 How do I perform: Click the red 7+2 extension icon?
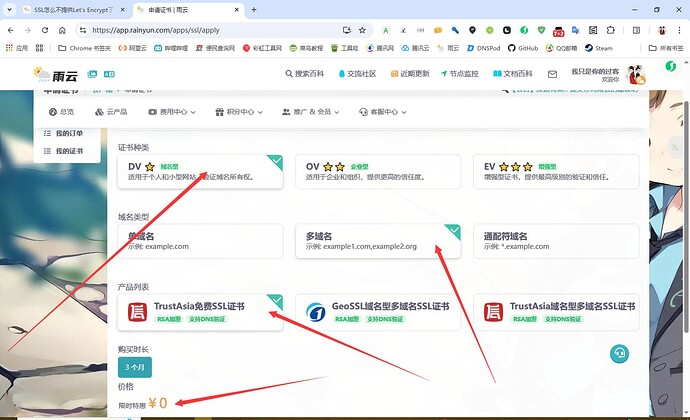558,31
